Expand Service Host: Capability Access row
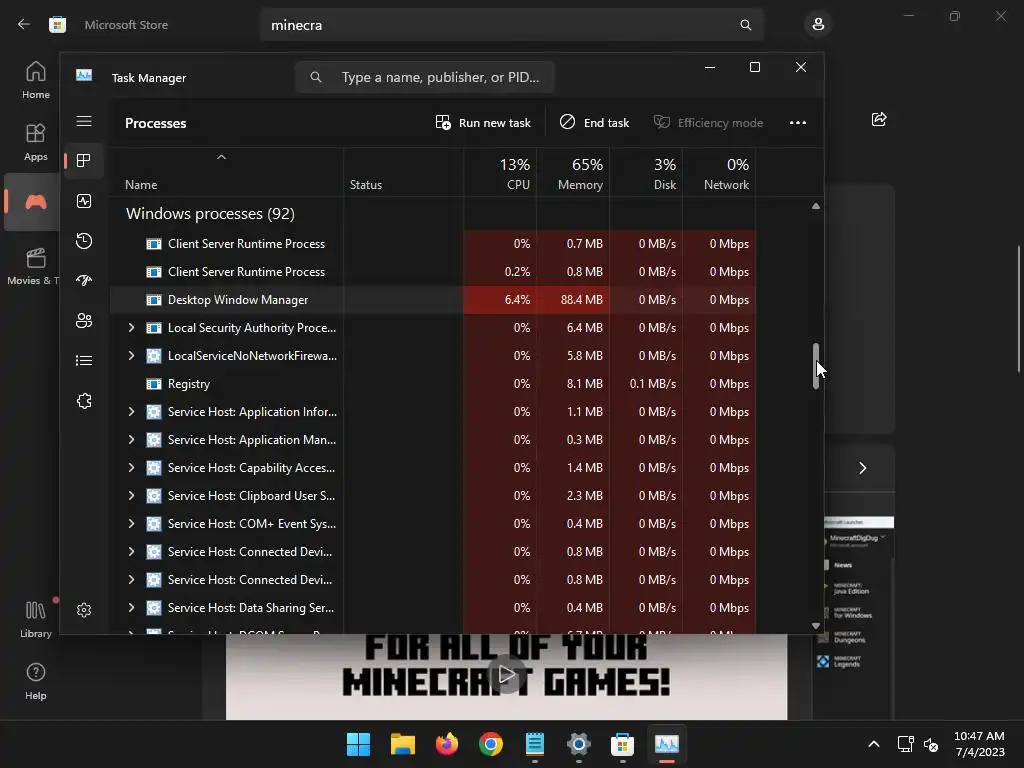 (x=131, y=468)
